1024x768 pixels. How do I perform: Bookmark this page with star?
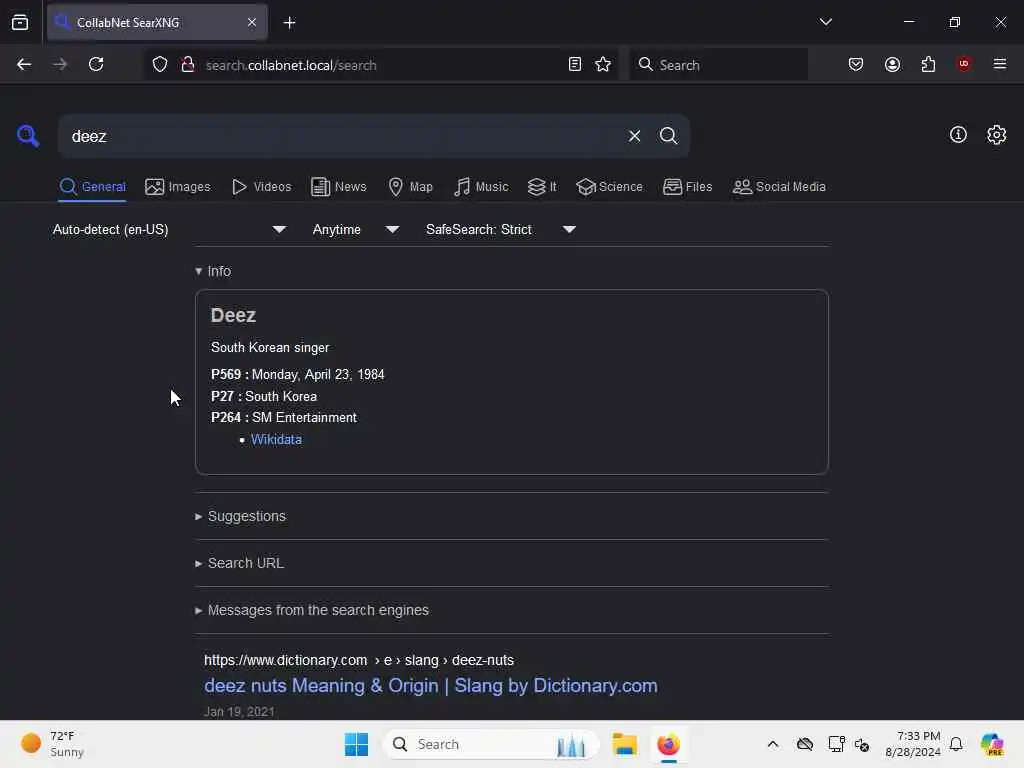tap(603, 64)
